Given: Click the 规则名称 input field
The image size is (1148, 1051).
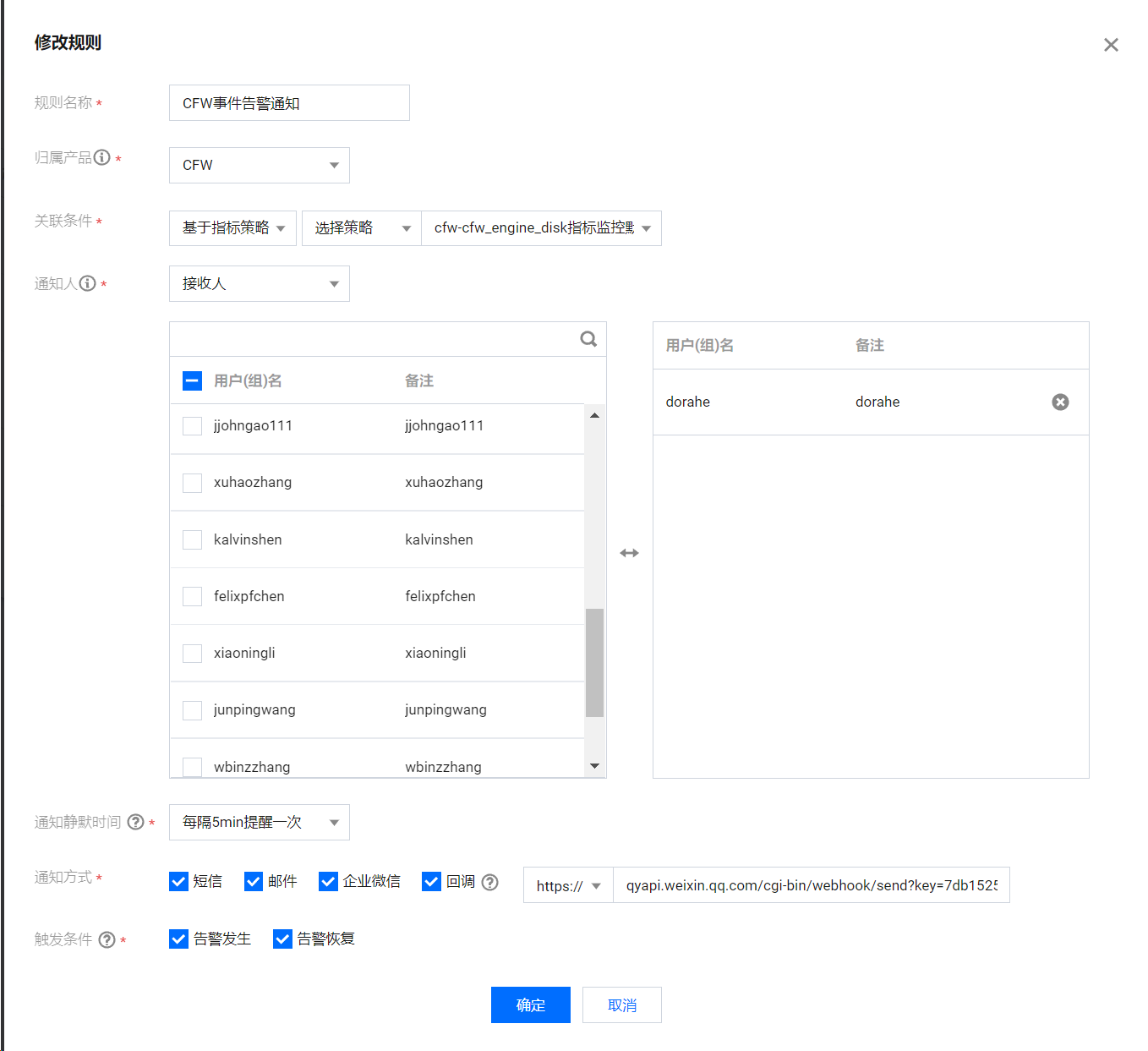Looking at the screenshot, I should coord(289,103).
